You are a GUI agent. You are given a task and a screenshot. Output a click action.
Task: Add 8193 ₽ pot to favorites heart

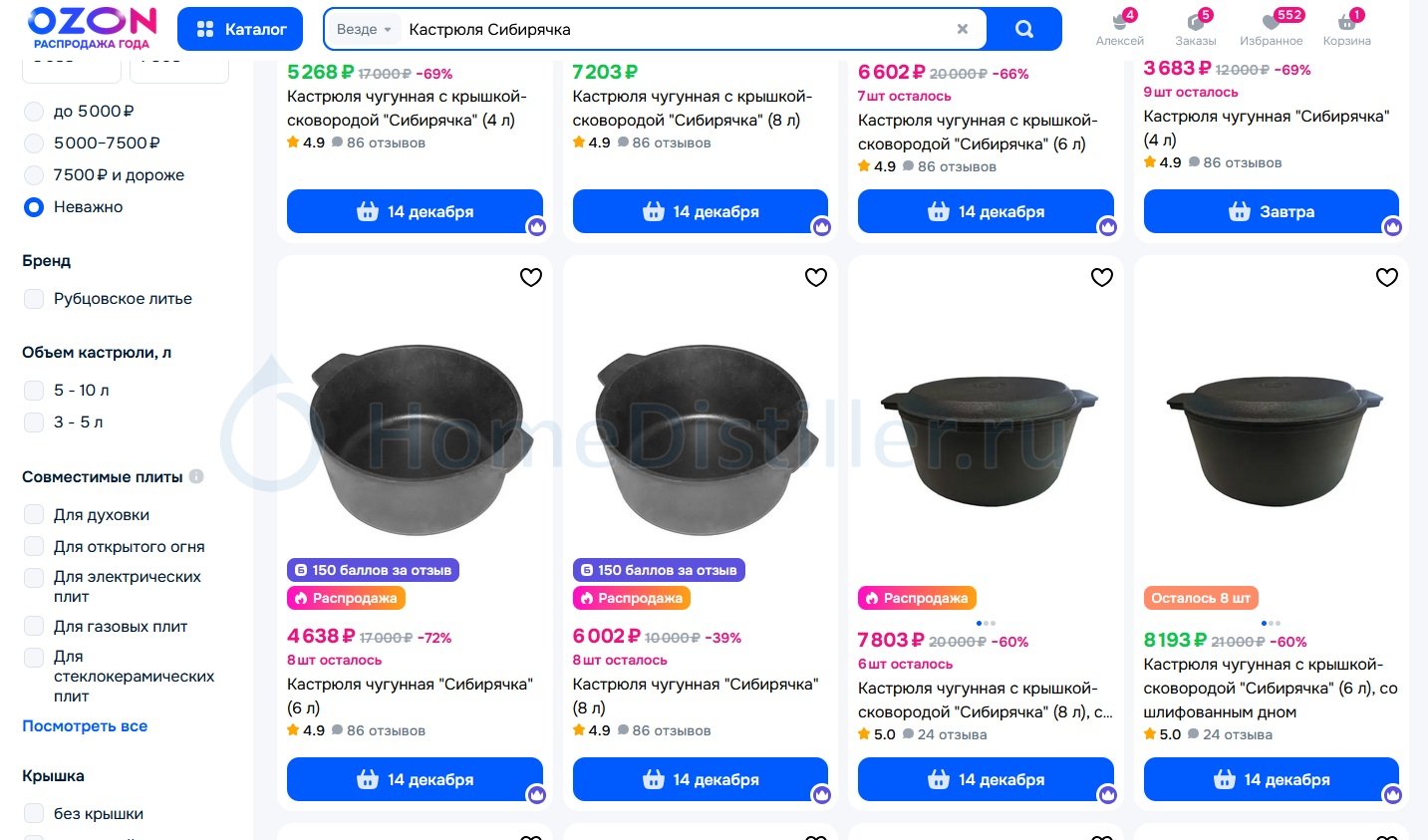(1386, 277)
